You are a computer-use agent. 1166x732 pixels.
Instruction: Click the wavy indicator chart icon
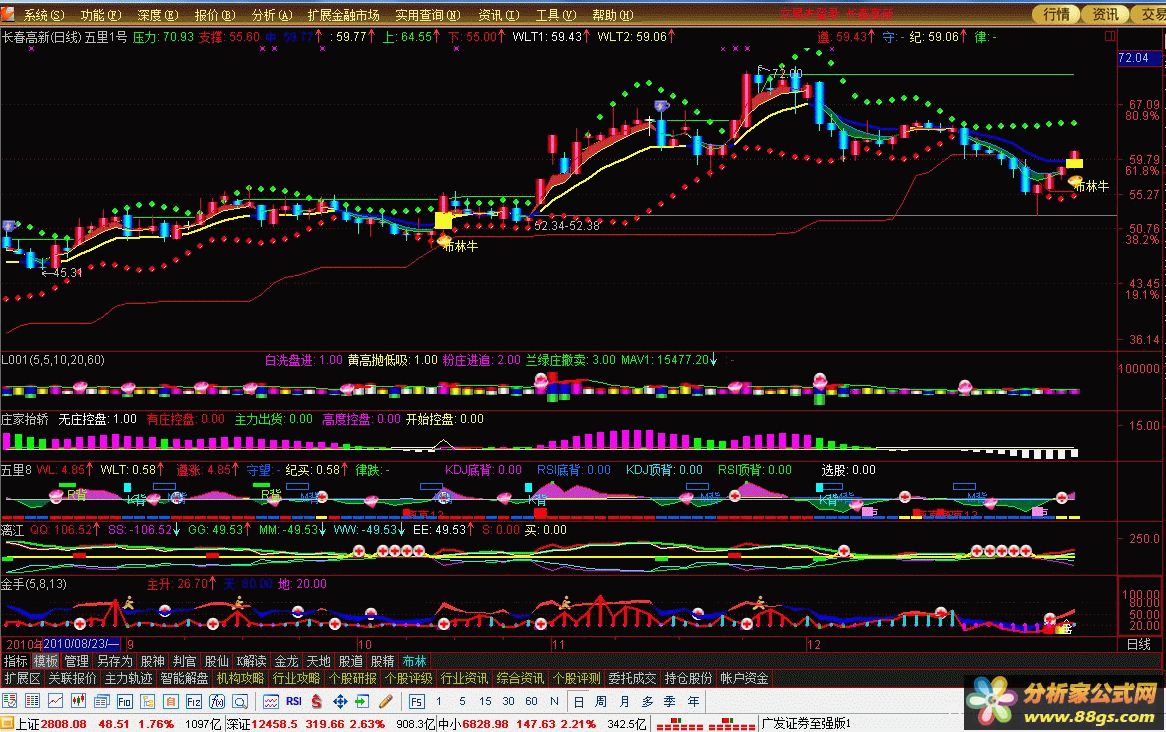271,702
